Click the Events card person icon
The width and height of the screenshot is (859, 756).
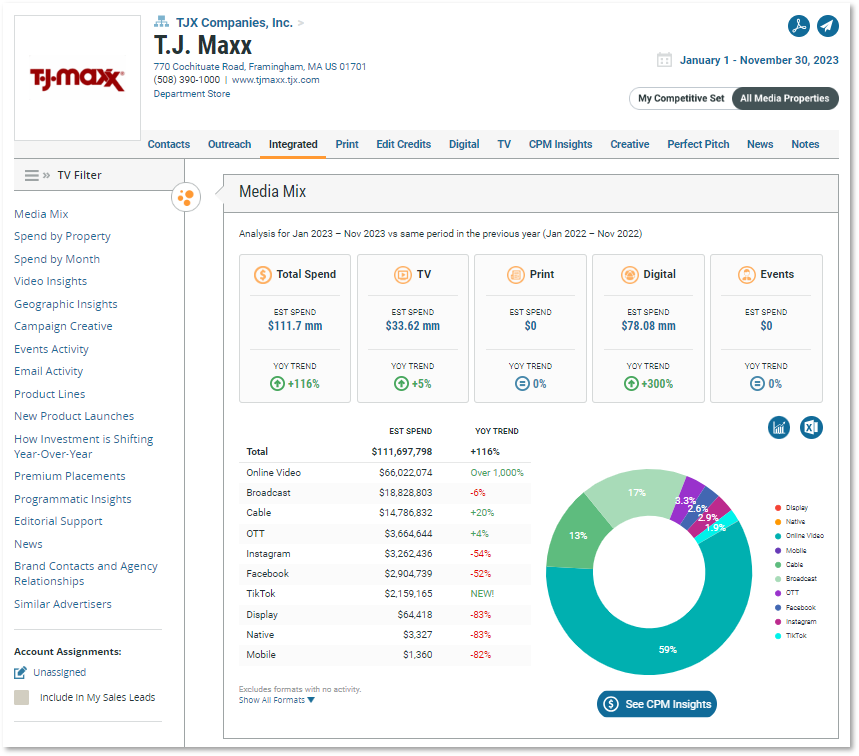click(x=746, y=274)
